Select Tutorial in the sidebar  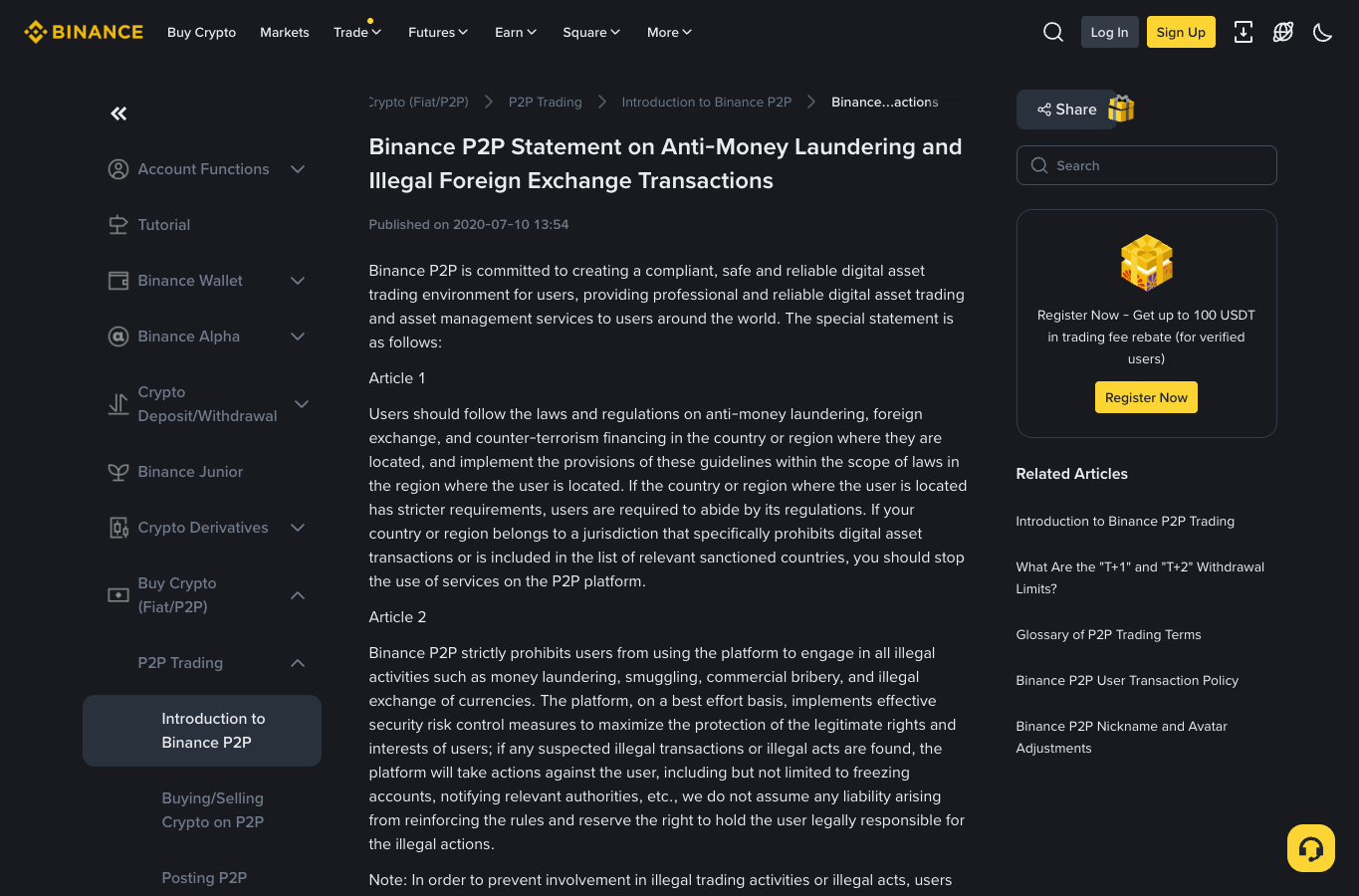pos(164,225)
